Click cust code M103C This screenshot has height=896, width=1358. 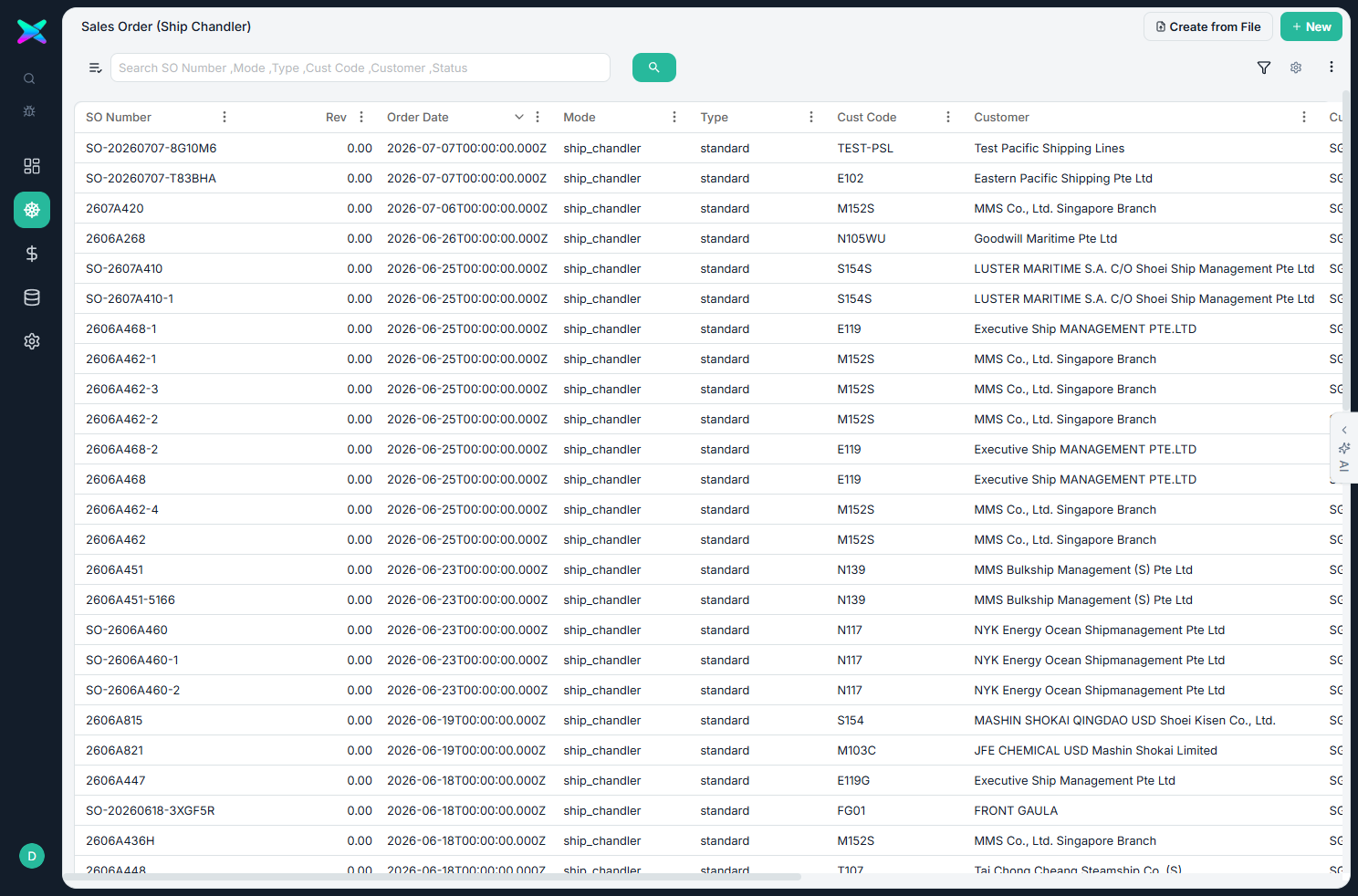tap(857, 750)
